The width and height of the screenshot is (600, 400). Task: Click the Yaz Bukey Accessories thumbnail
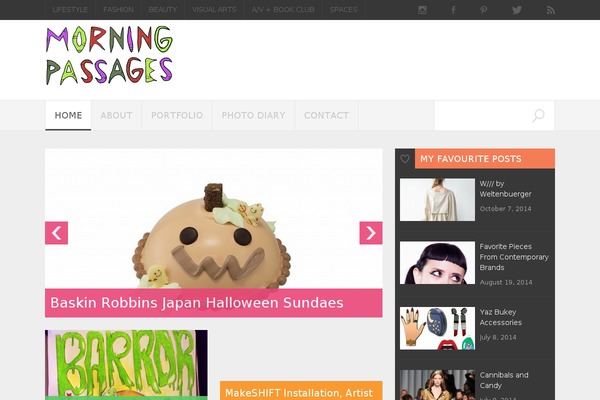click(437, 328)
